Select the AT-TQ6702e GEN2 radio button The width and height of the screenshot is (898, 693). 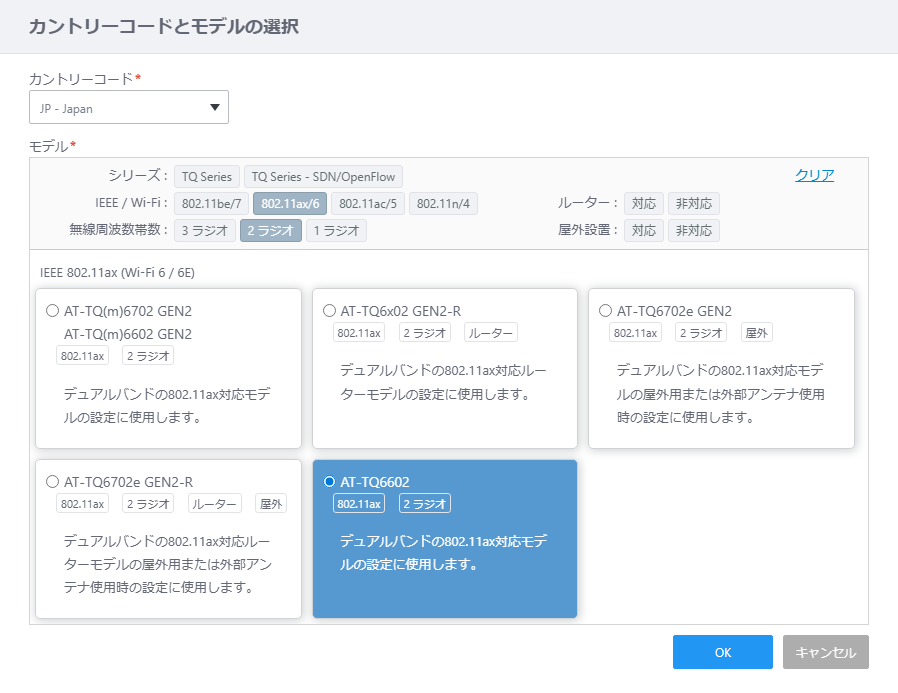click(605, 311)
